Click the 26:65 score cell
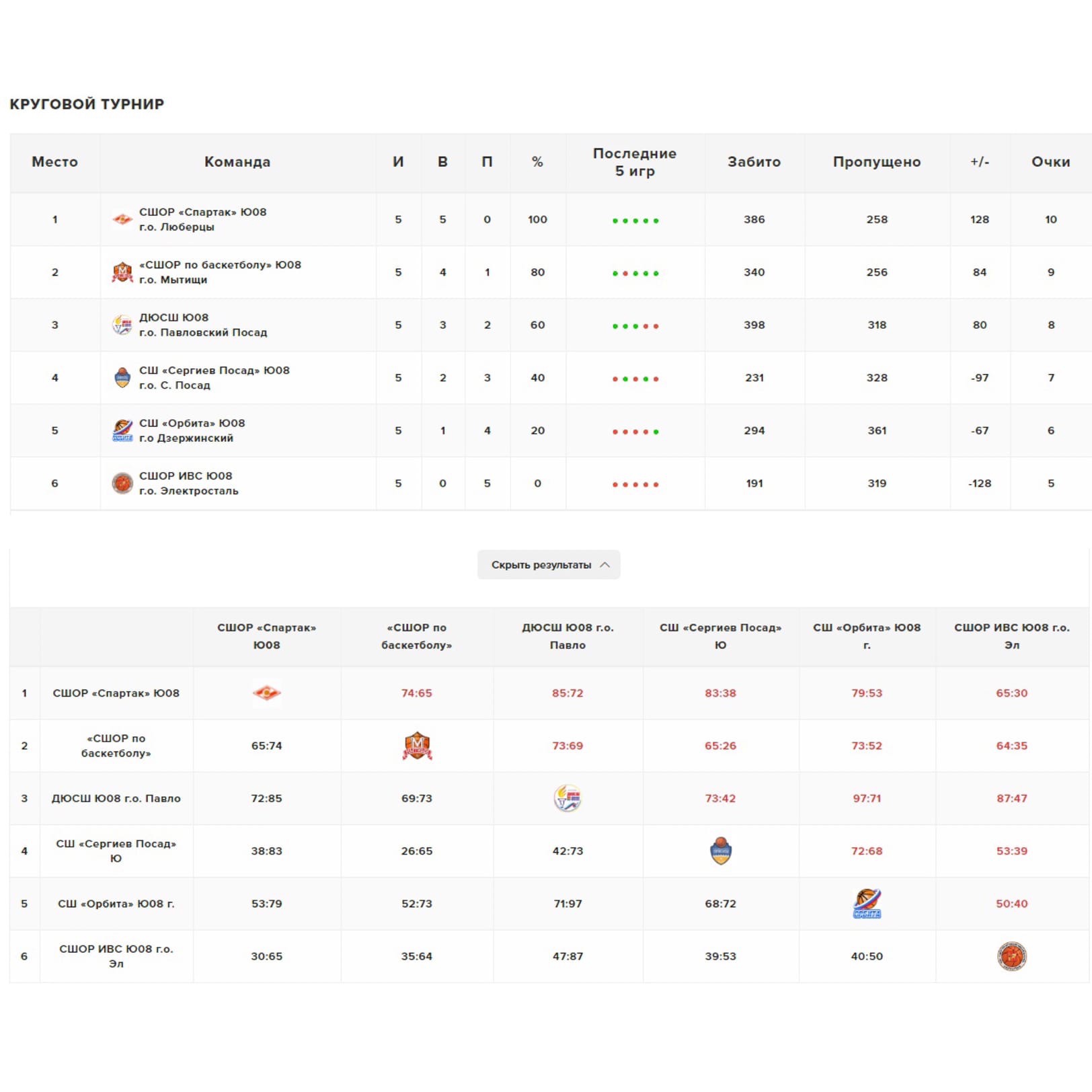1092x1092 pixels. [417, 851]
